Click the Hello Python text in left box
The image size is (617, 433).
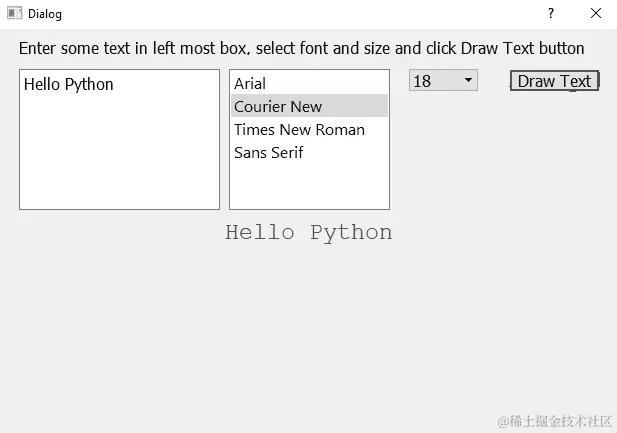point(69,85)
